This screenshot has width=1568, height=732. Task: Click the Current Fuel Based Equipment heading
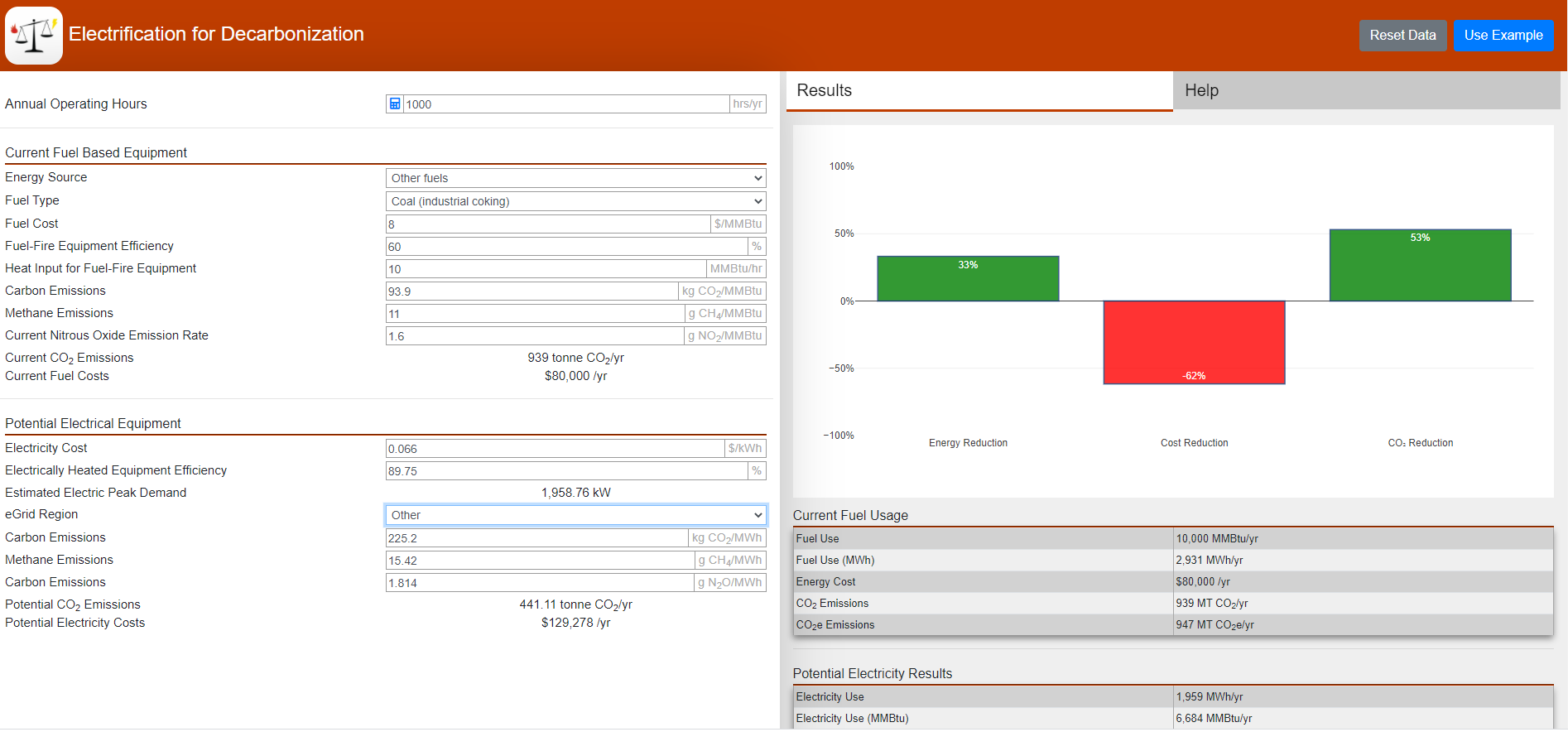(x=96, y=152)
